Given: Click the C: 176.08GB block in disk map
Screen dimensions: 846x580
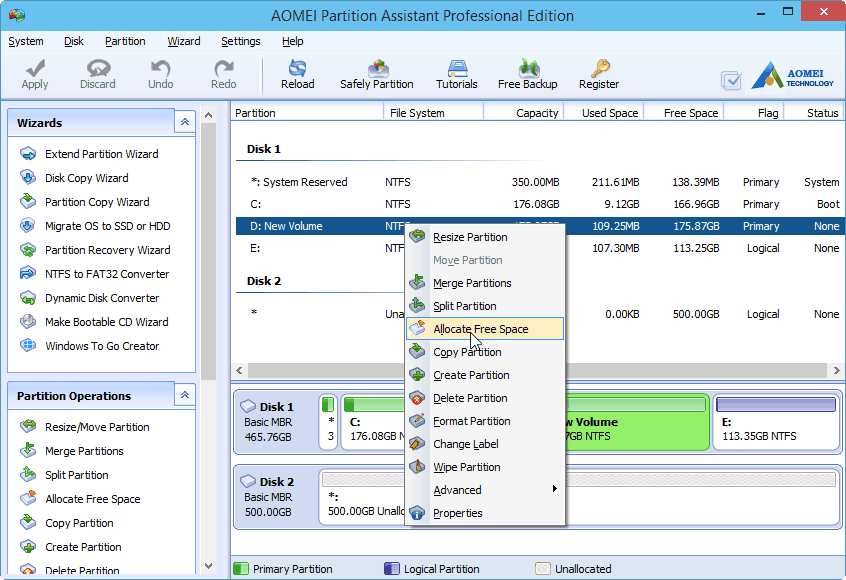Looking at the screenshot, I should tap(373, 422).
